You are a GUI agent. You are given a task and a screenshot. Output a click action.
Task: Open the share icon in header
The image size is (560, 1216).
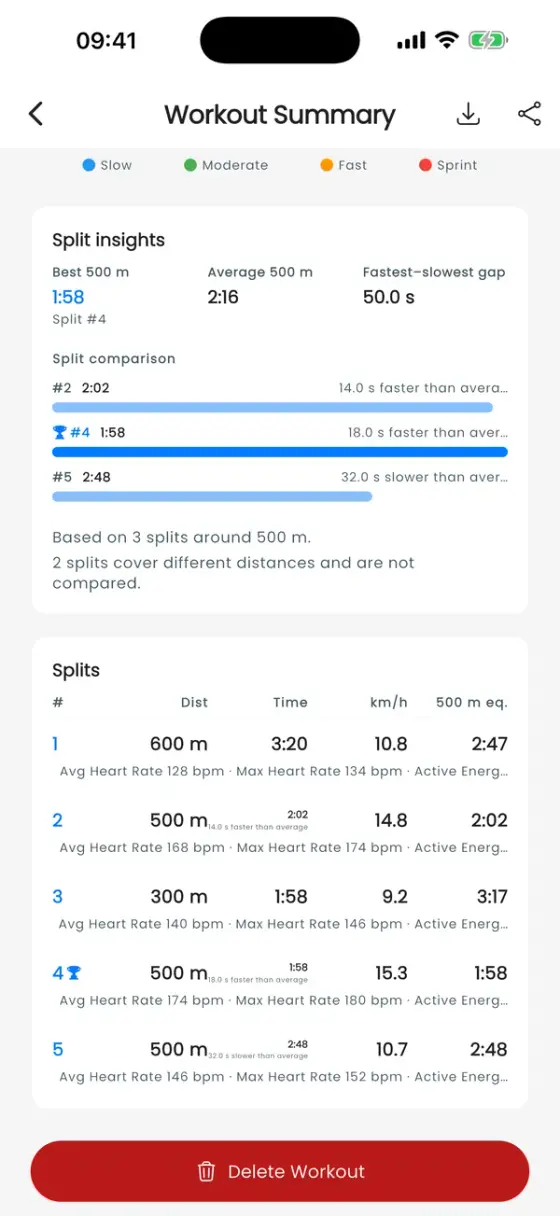(529, 114)
